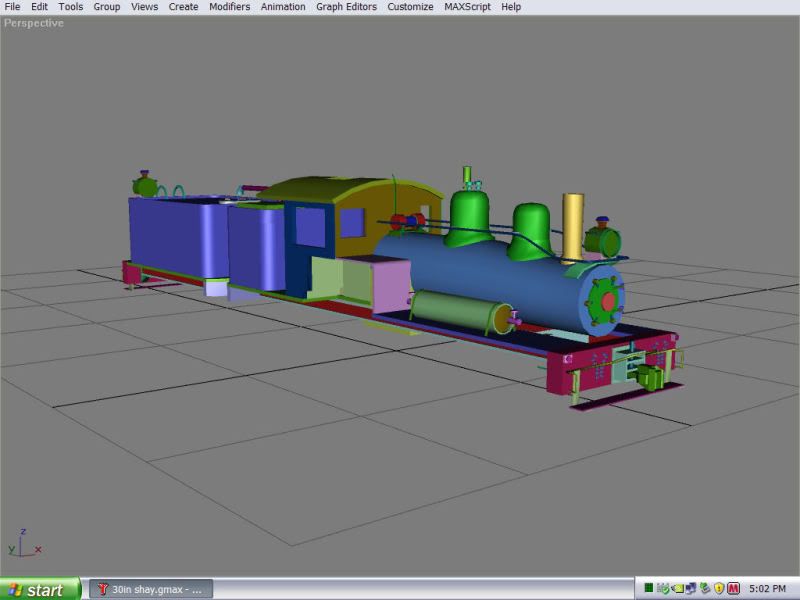Viewport: 800px width, 600px height.
Task: Open the File menu
Action: (x=12, y=7)
